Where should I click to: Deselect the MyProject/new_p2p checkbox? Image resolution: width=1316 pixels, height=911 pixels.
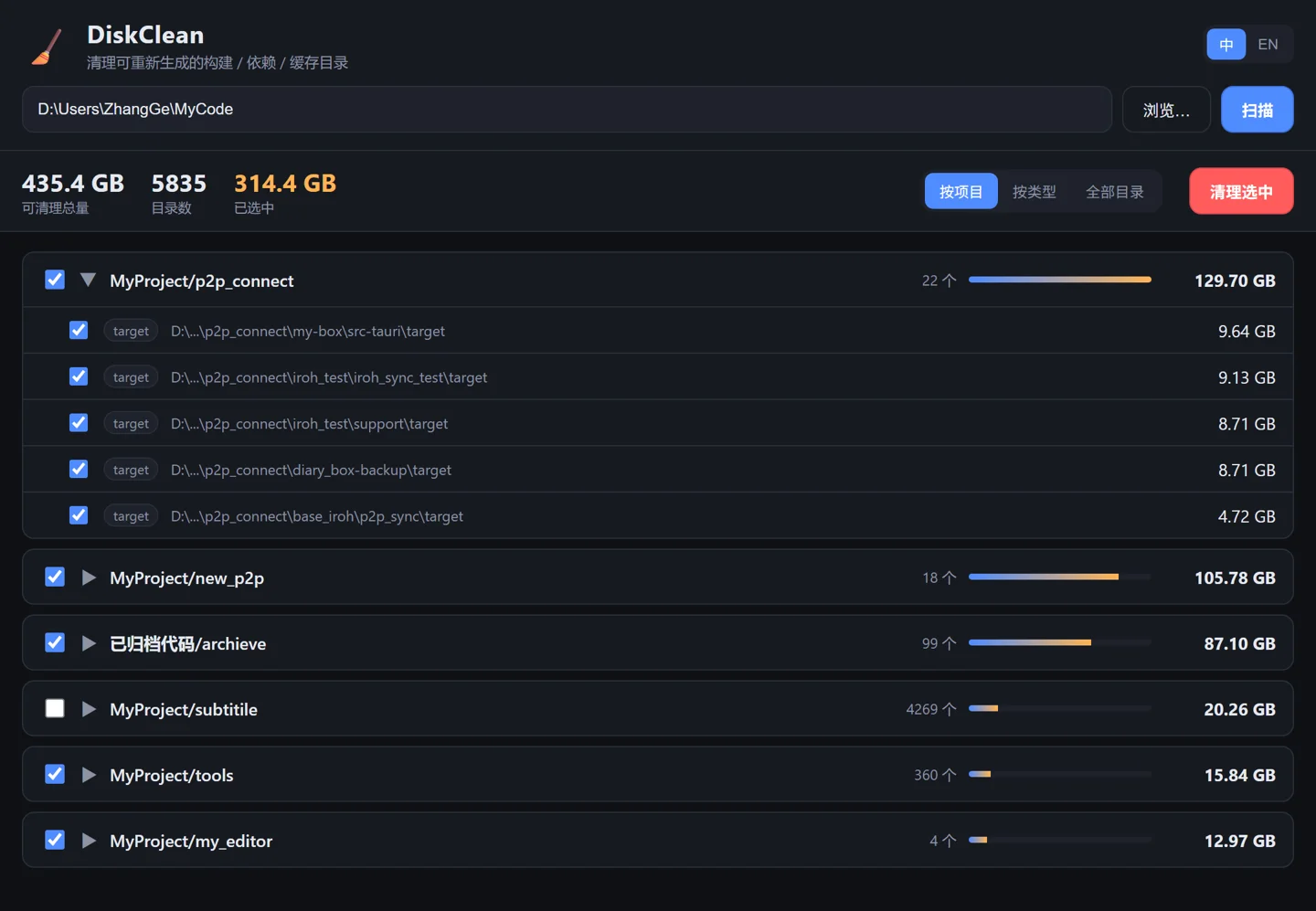point(55,577)
